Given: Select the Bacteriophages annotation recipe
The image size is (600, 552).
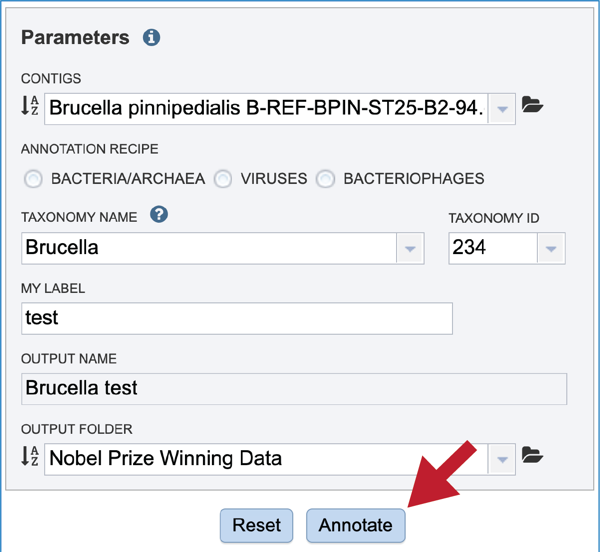Looking at the screenshot, I should [x=326, y=179].
